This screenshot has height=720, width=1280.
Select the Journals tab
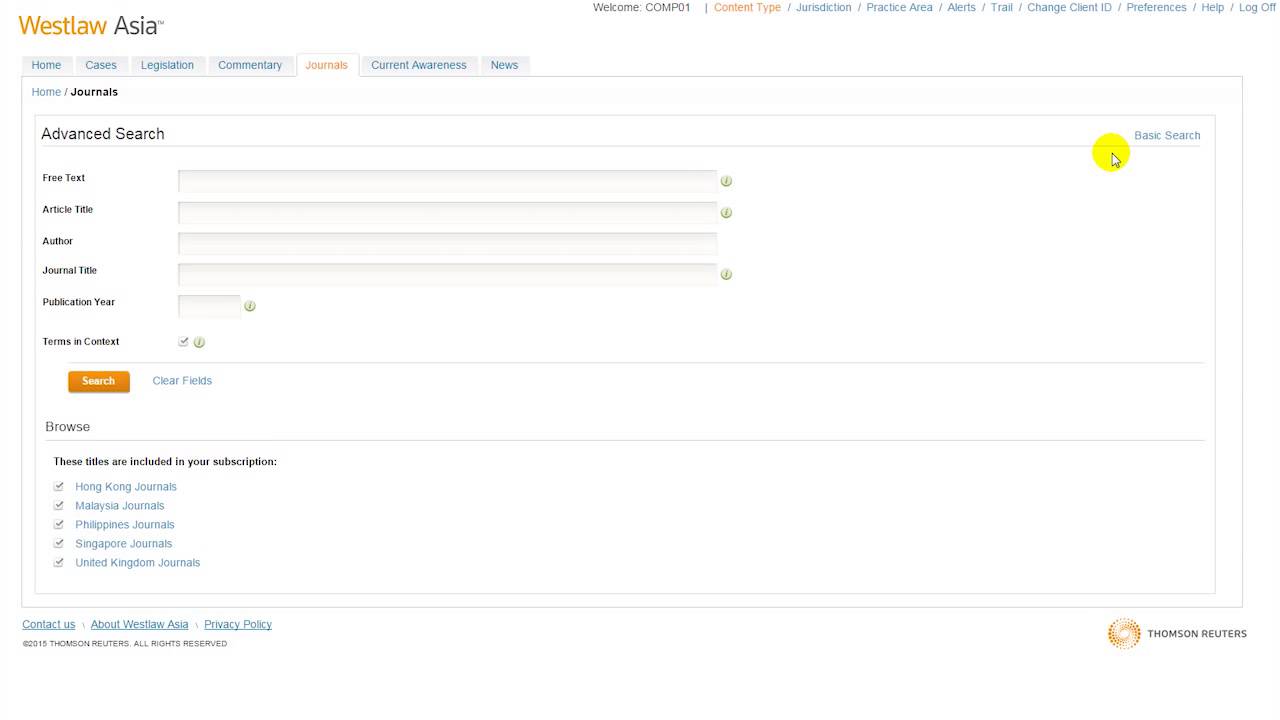coord(327,65)
